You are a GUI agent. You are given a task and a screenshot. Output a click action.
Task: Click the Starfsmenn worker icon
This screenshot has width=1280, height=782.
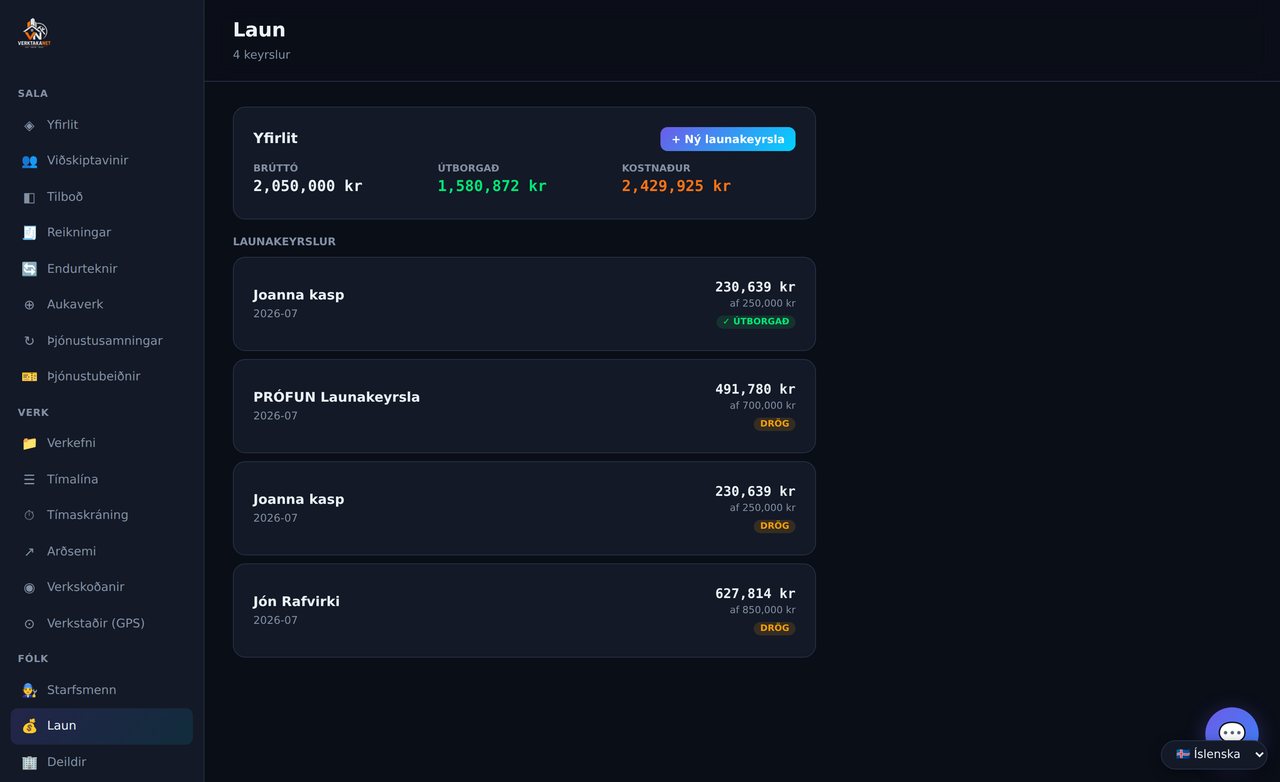[x=29, y=690]
